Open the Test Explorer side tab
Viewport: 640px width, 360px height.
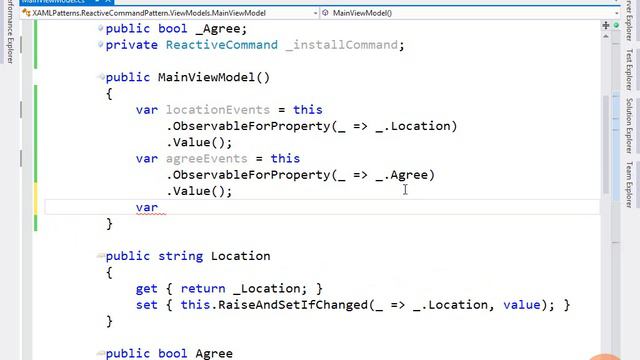[x=630, y=69]
